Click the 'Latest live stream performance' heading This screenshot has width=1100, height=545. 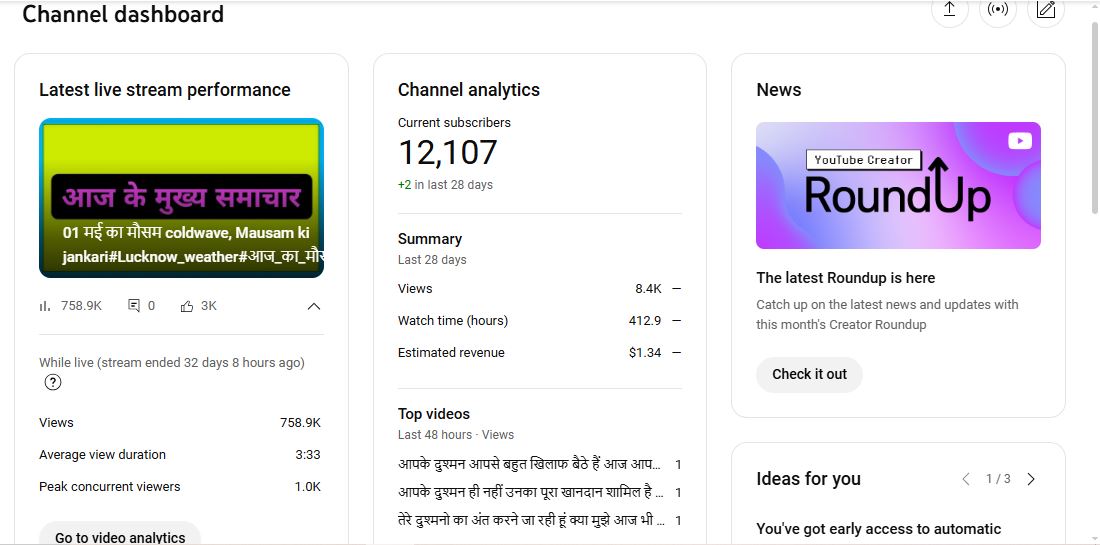(165, 90)
